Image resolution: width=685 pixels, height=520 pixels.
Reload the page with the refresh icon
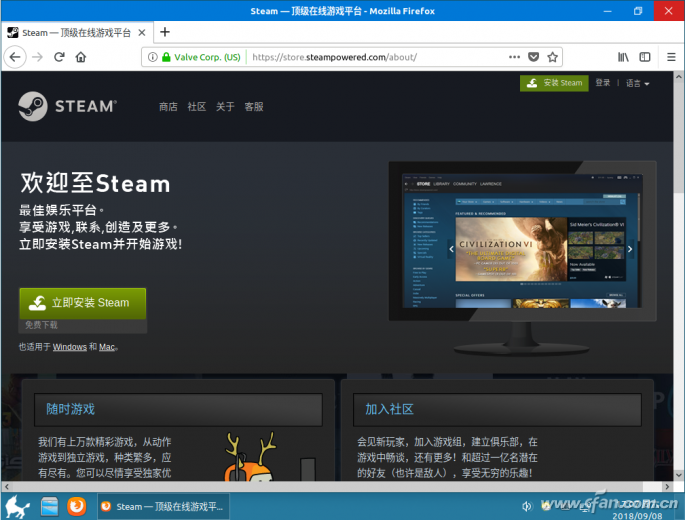59,57
